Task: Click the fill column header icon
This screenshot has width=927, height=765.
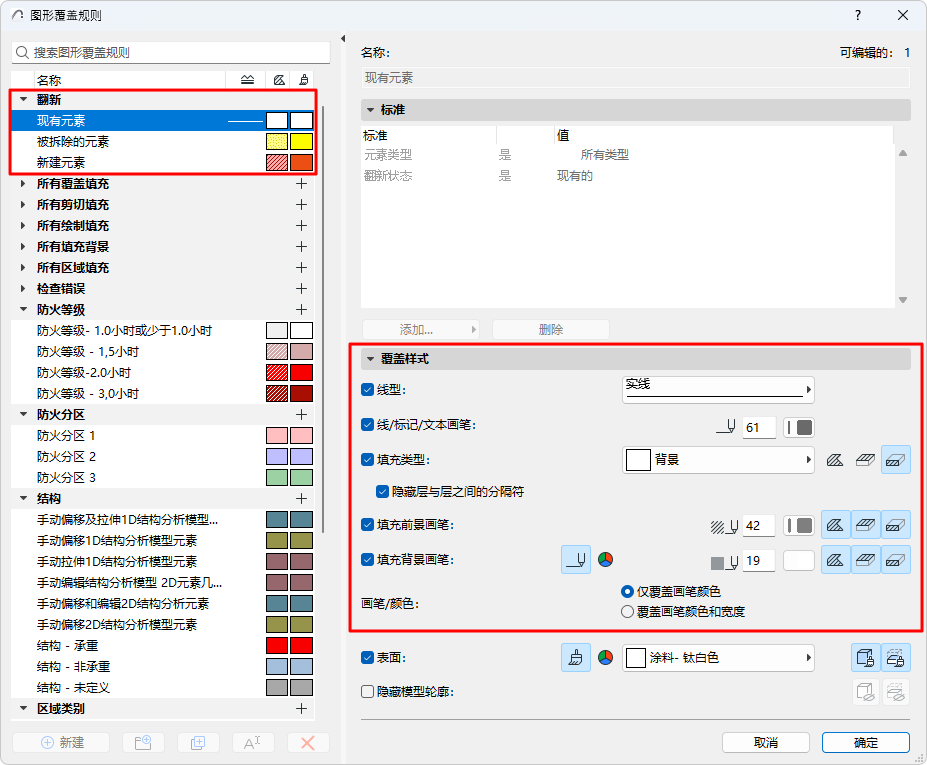Action: pos(279,80)
